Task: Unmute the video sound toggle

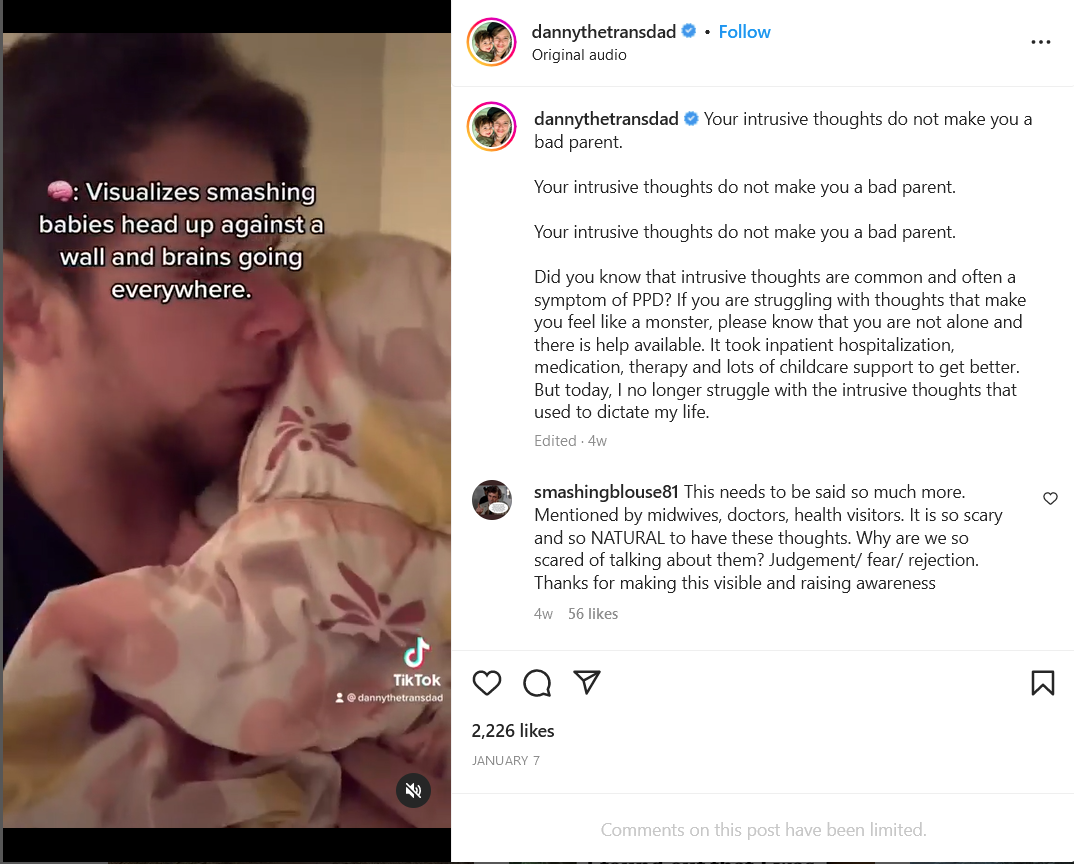Action: 413,791
